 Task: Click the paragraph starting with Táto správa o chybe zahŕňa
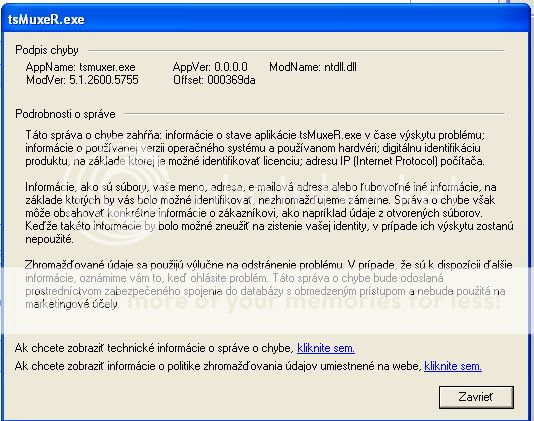coord(255,148)
